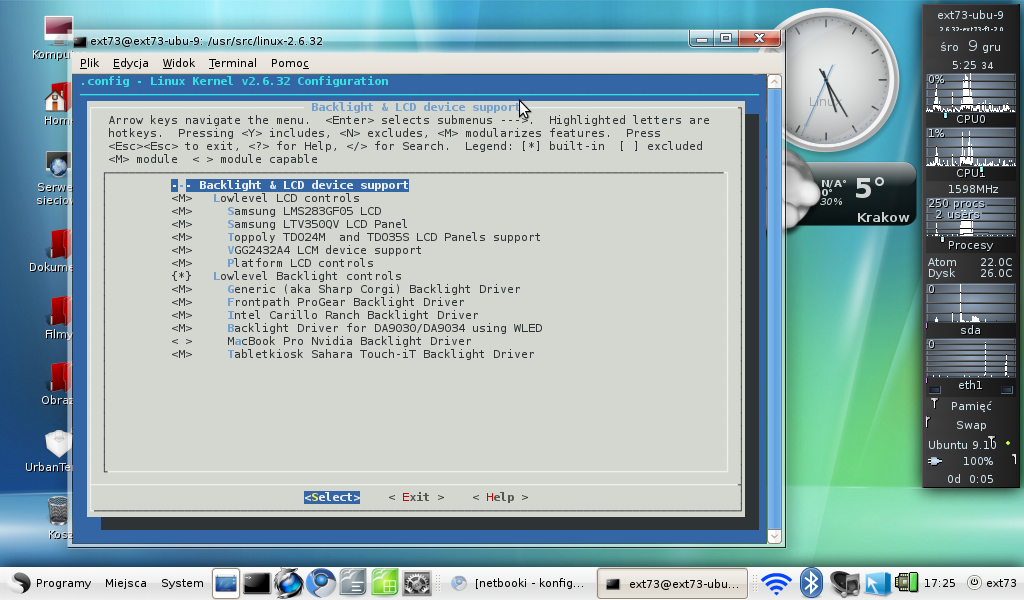Click the < Help > button

click(x=500, y=497)
